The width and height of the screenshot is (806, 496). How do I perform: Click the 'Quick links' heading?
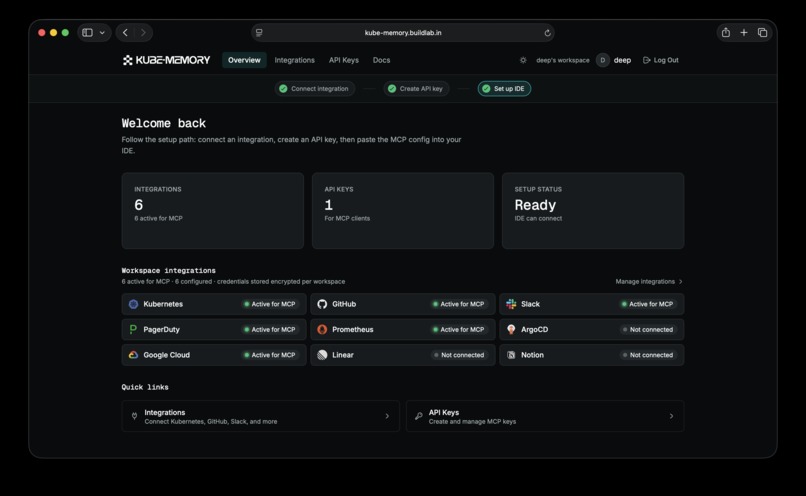coord(145,387)
